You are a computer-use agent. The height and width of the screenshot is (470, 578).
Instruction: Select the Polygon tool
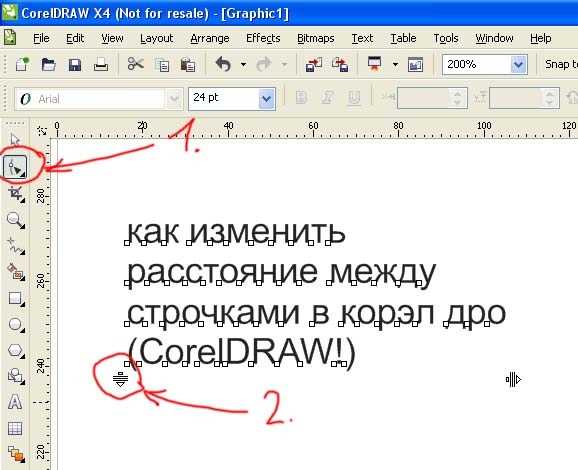pyautogui.click(x=15, y=350)
